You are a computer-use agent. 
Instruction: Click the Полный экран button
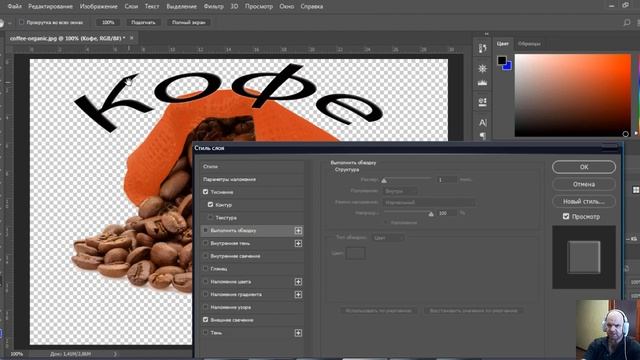pos(189,22)
